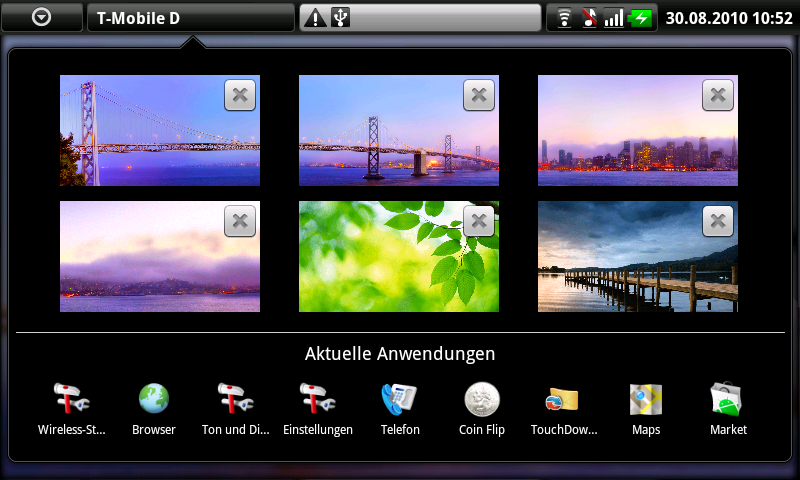
Task: Launch the TouchDown app icon
Action: [x=563, y=401]
